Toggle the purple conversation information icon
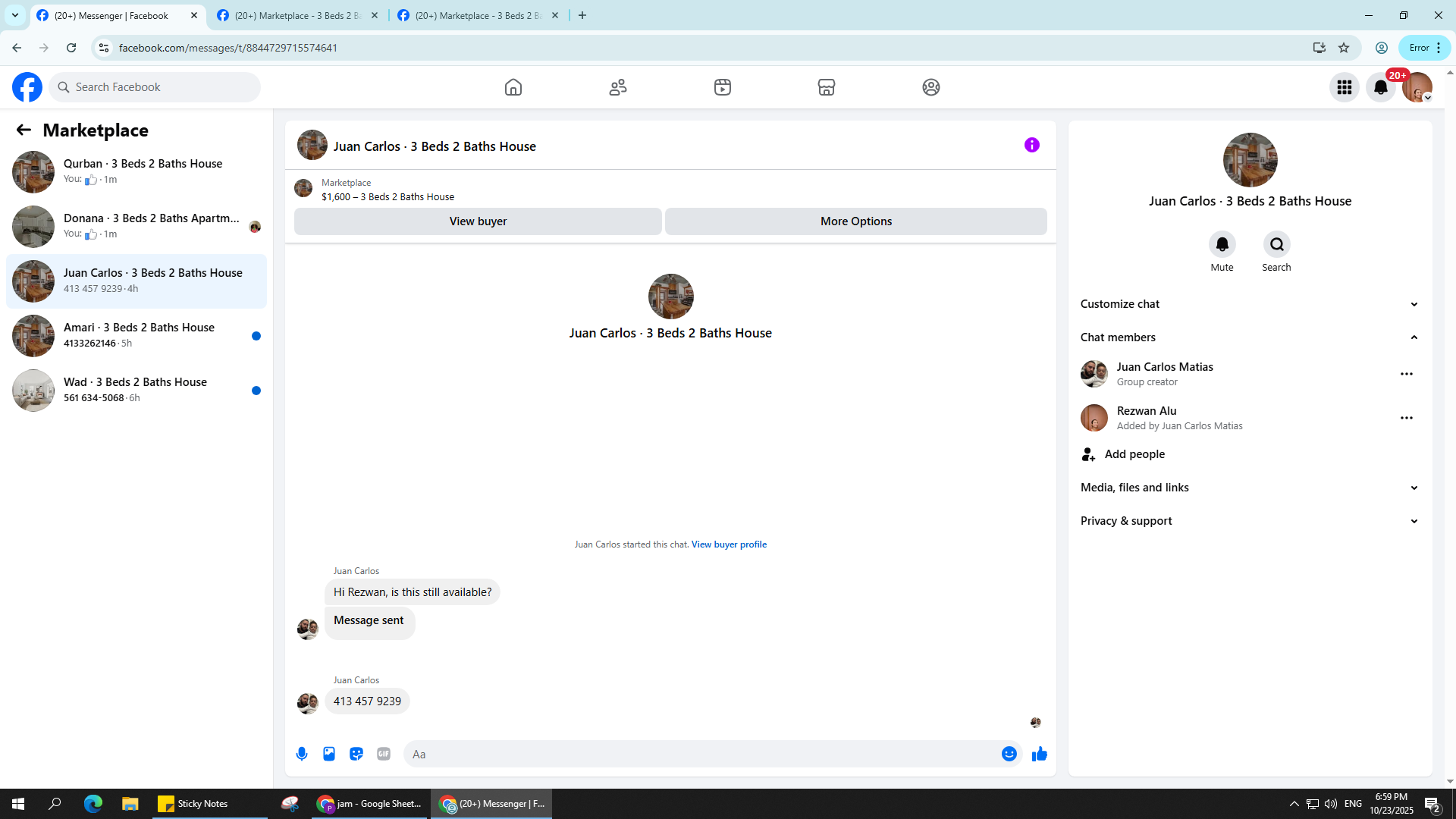The image size is (1456, 819). (x=1031, y=145)
